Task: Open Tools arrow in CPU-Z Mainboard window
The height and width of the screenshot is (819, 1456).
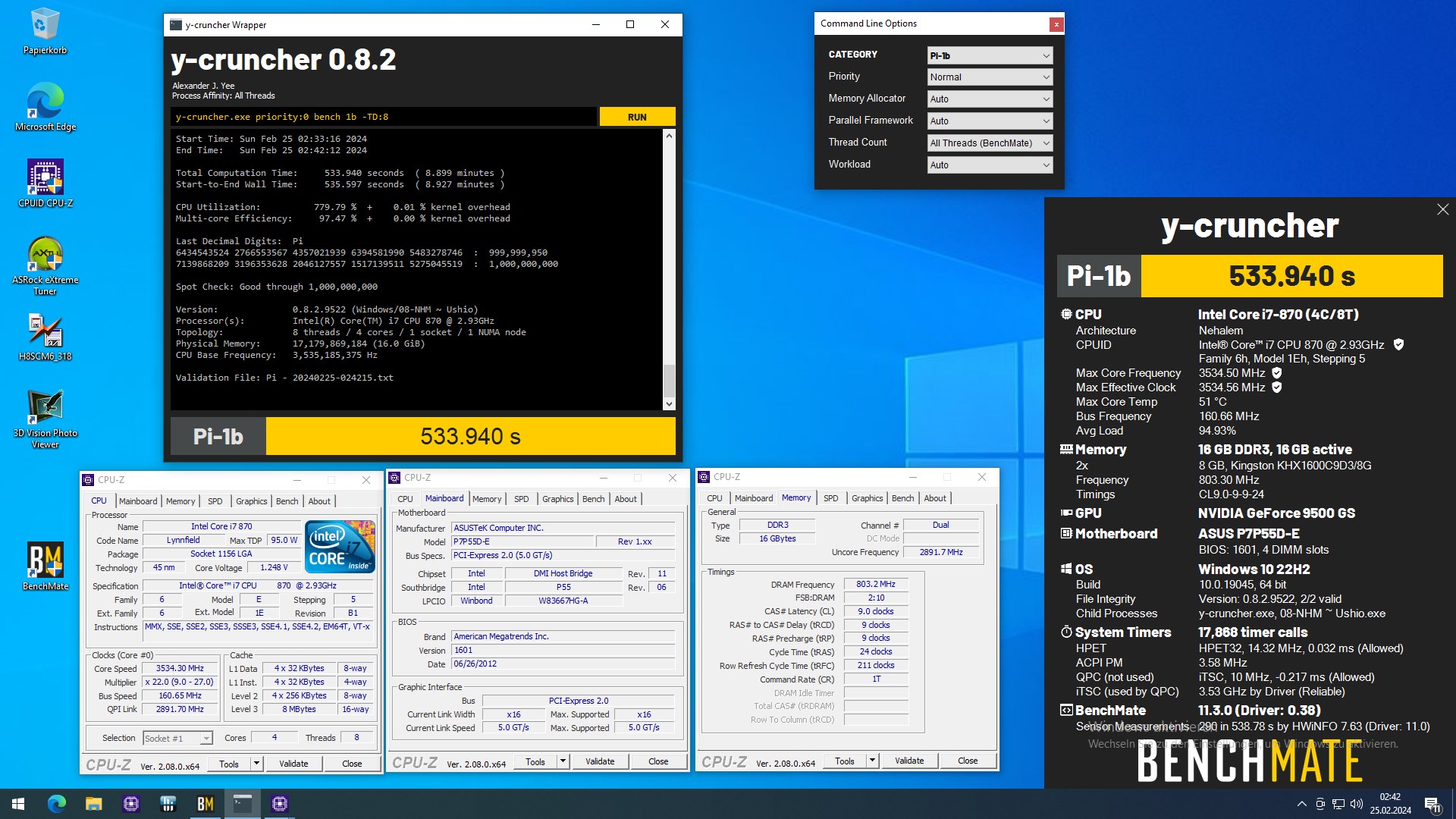Action: coord(563,761)
